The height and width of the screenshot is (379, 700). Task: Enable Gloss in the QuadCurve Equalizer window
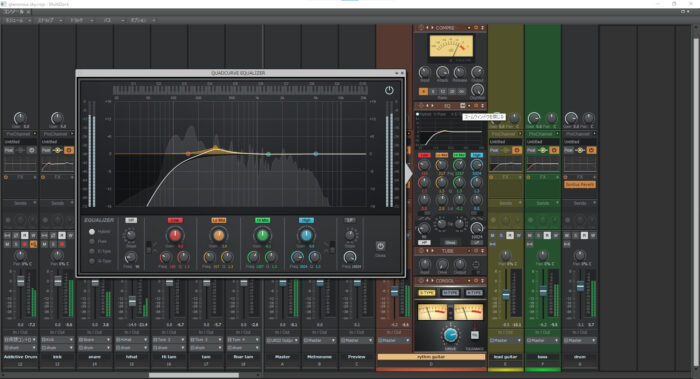380,246
